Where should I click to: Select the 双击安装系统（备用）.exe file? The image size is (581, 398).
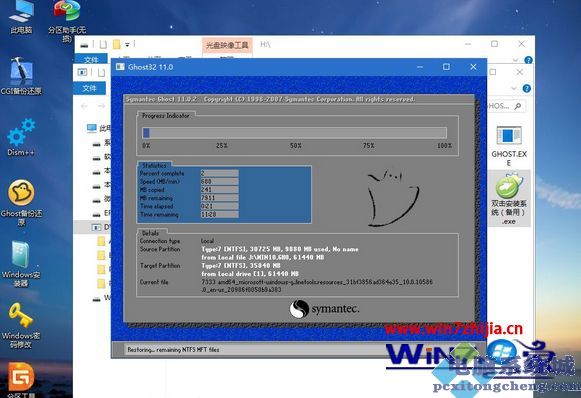[508, 200]
